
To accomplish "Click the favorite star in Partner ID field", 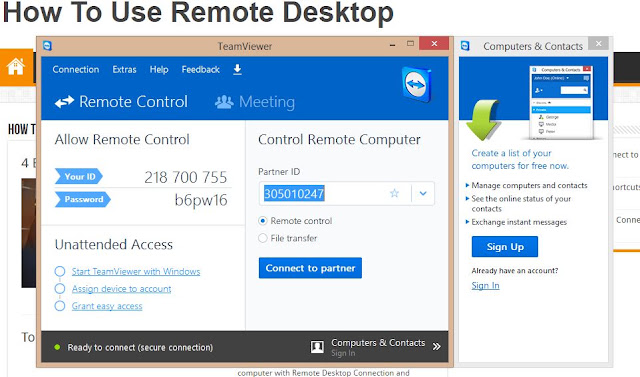I will pos(394,193).
